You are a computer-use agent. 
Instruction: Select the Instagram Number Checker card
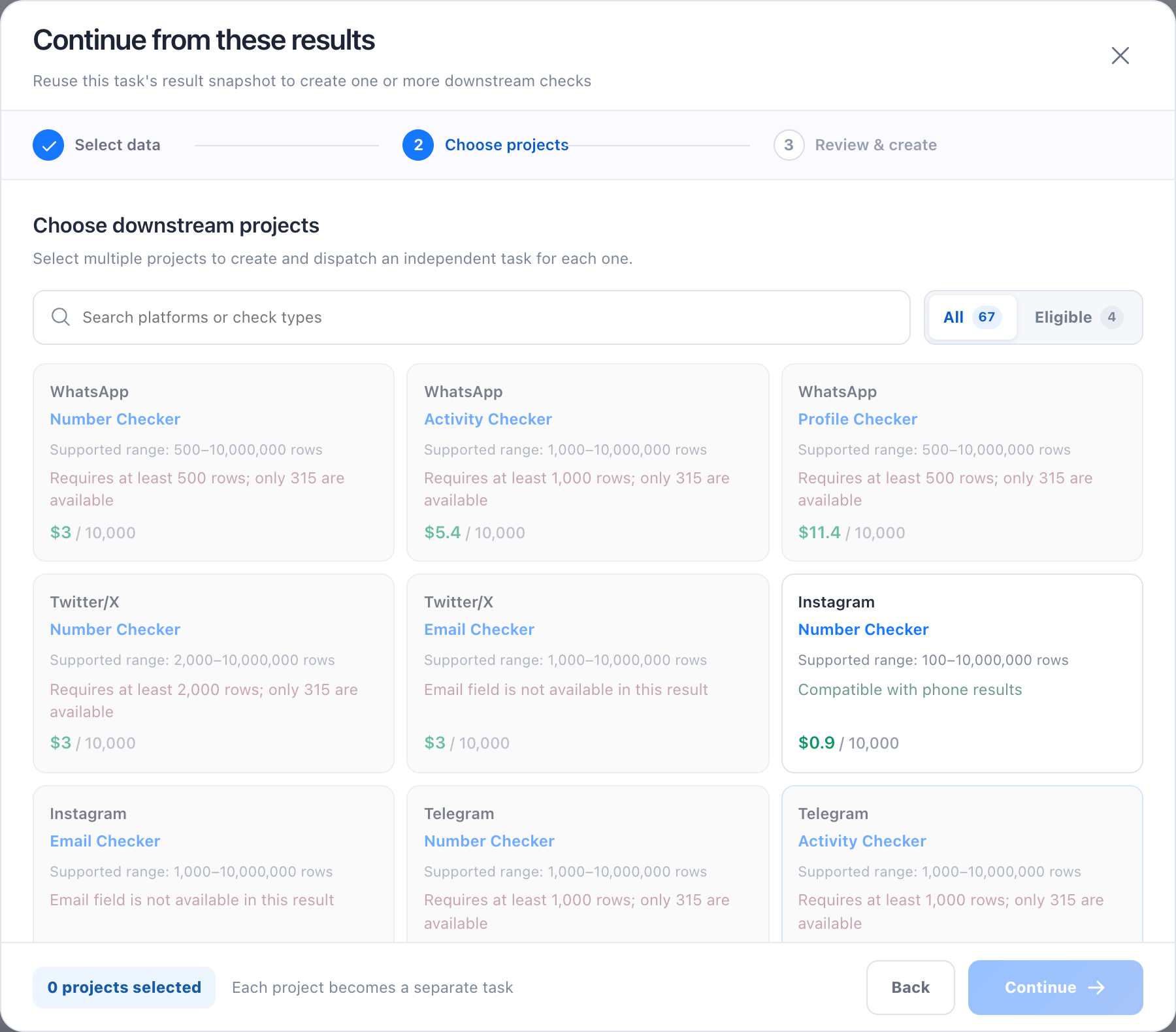(x=962, y=673)
